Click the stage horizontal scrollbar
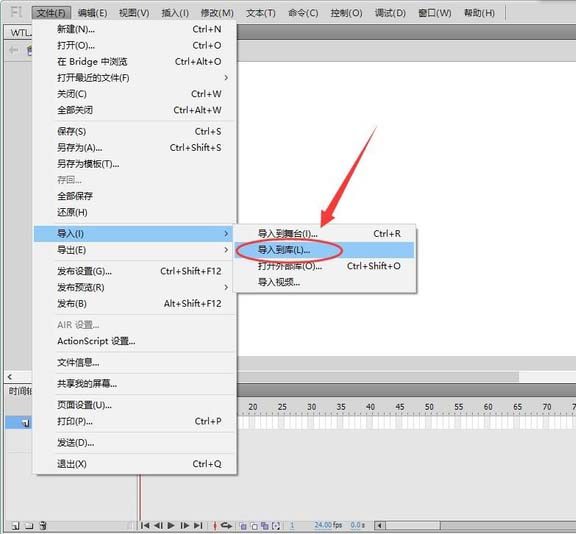The height and width of the screenshot is (534, 576). 378,376
